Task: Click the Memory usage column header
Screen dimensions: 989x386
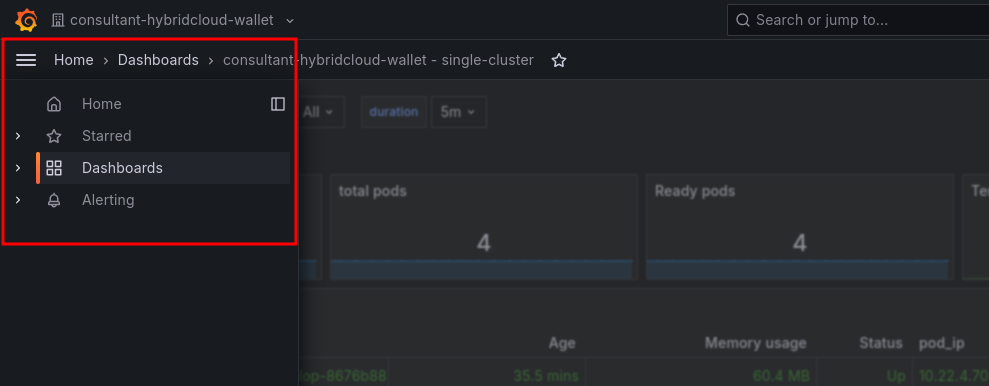Action: click(x=756, y=344)
